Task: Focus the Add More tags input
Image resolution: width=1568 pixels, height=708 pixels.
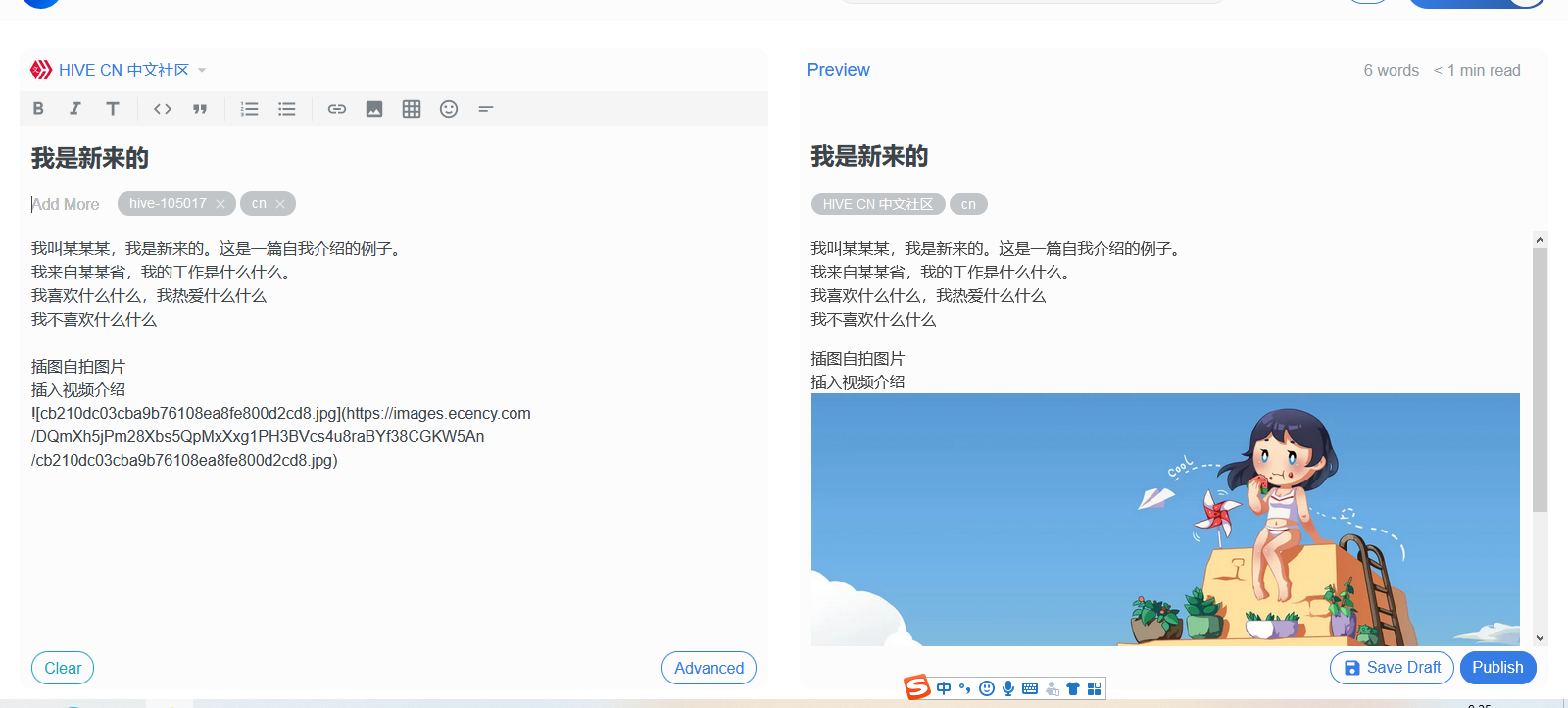Action: [67, 204]
